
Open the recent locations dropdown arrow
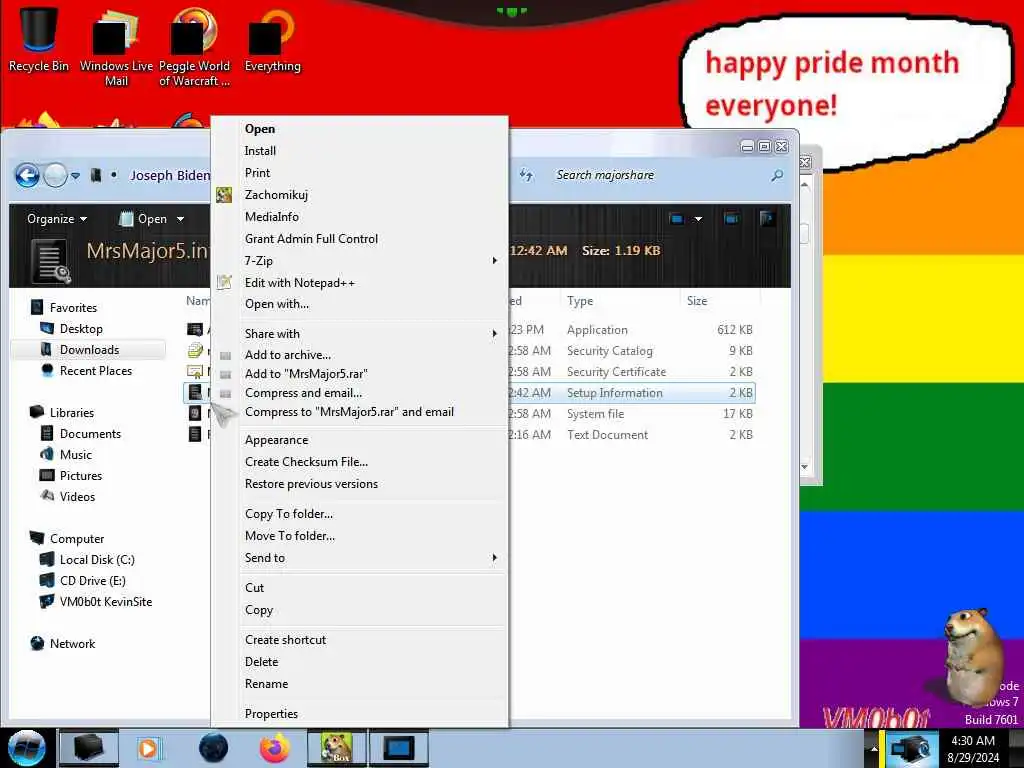[75, 176]
